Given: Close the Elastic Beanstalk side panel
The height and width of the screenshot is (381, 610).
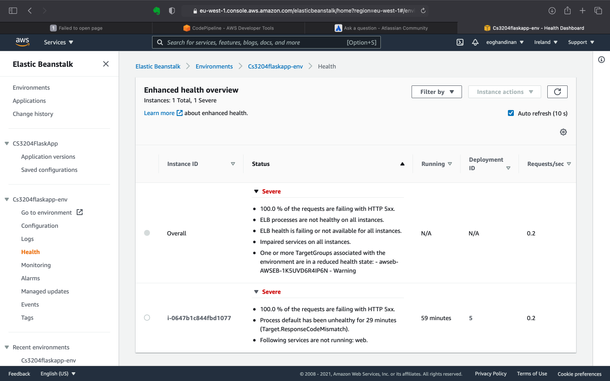Looking at the screenshot, I should [106, 64].
